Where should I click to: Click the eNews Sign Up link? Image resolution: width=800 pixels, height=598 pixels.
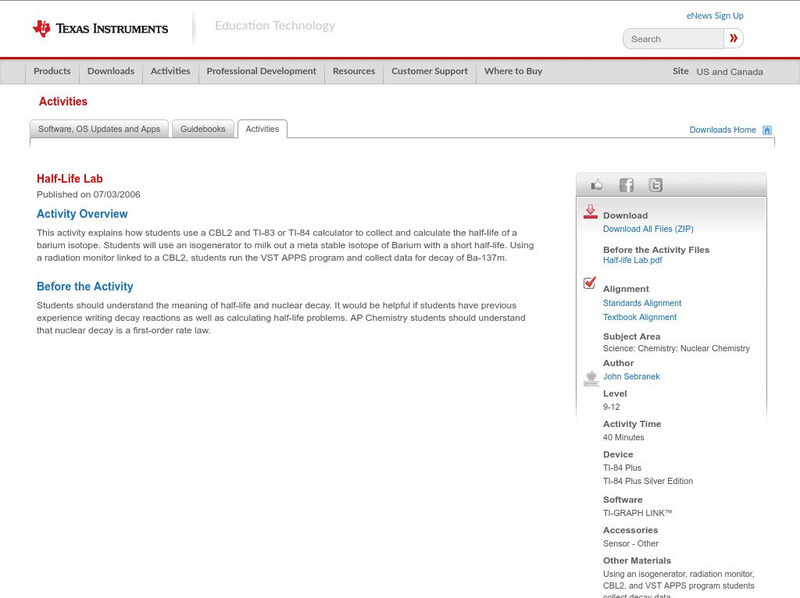[x=715, y=16]
